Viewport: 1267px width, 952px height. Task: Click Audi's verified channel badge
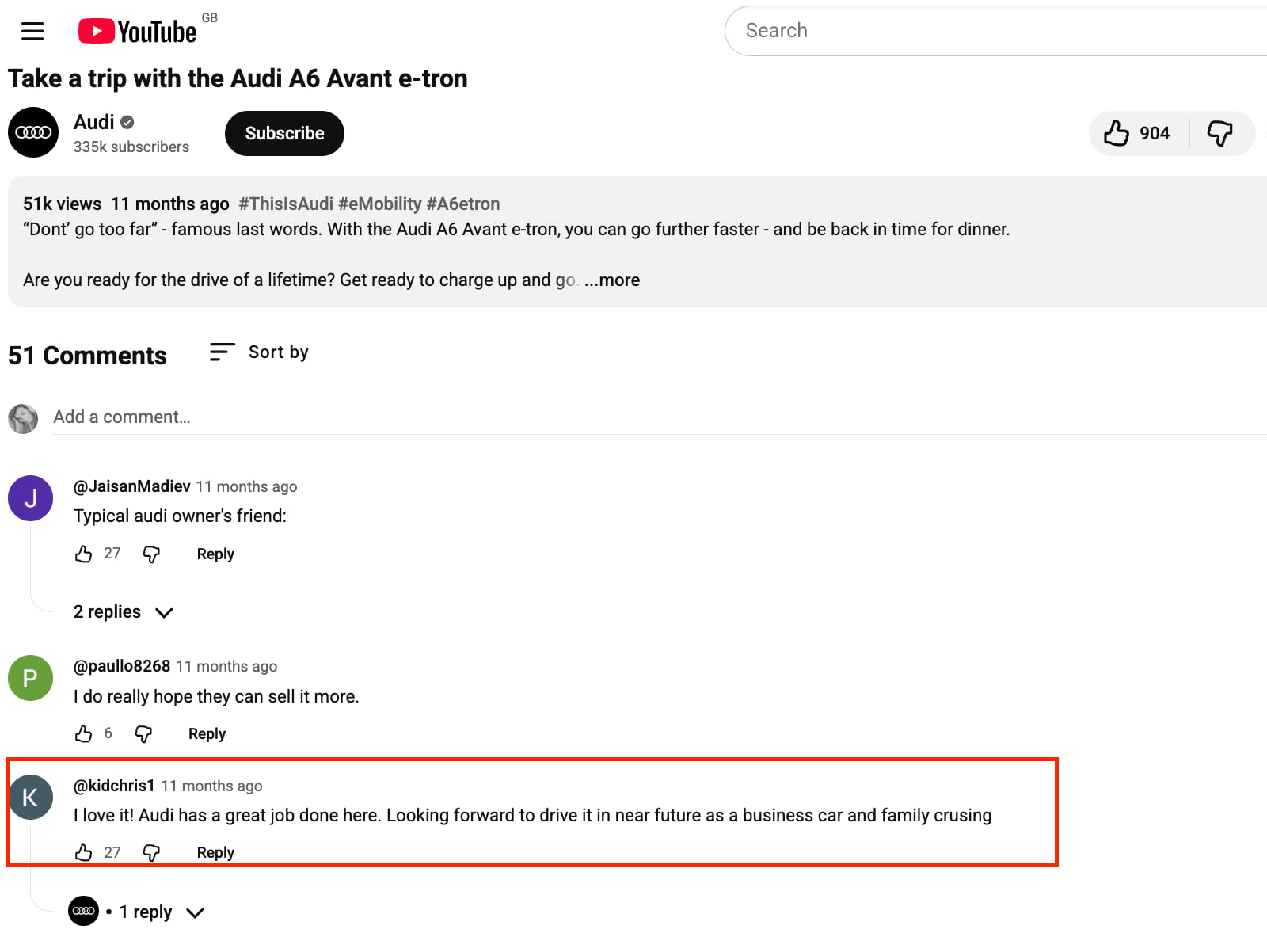tap(128, 122)
